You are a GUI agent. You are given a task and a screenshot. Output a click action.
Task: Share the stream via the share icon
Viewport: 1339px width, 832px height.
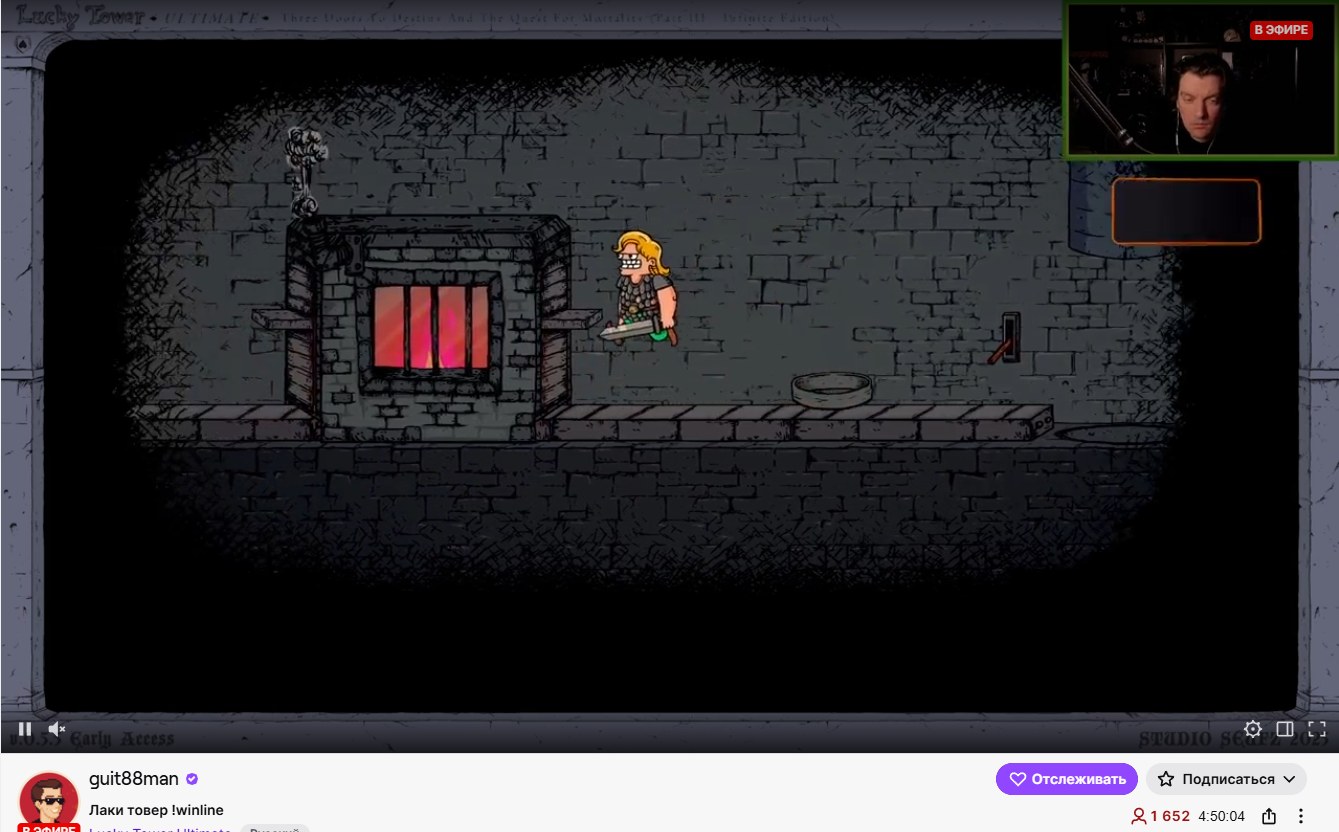(x=1269, y=816)
